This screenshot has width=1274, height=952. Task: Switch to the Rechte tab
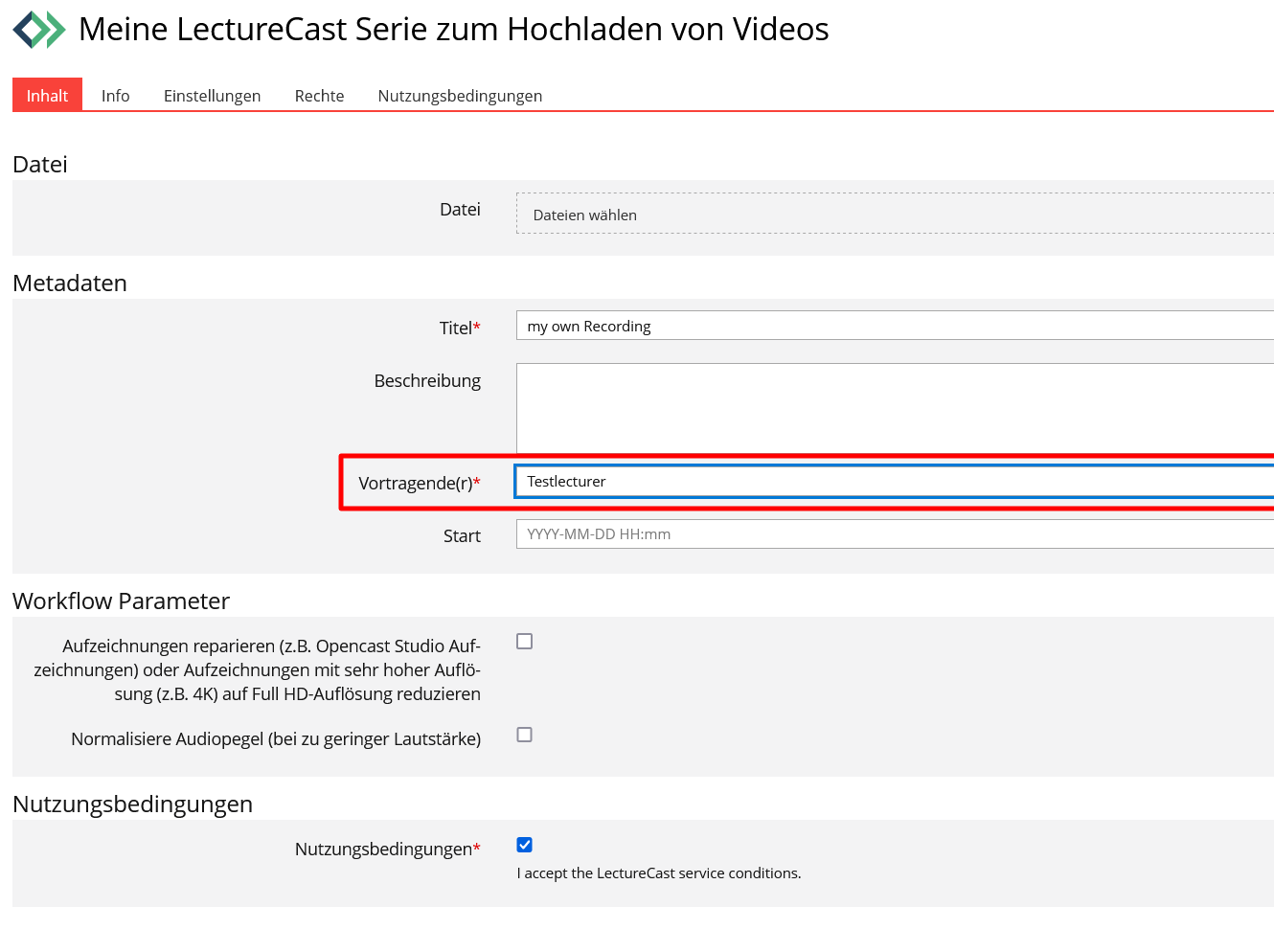click(x=318, y=95)
